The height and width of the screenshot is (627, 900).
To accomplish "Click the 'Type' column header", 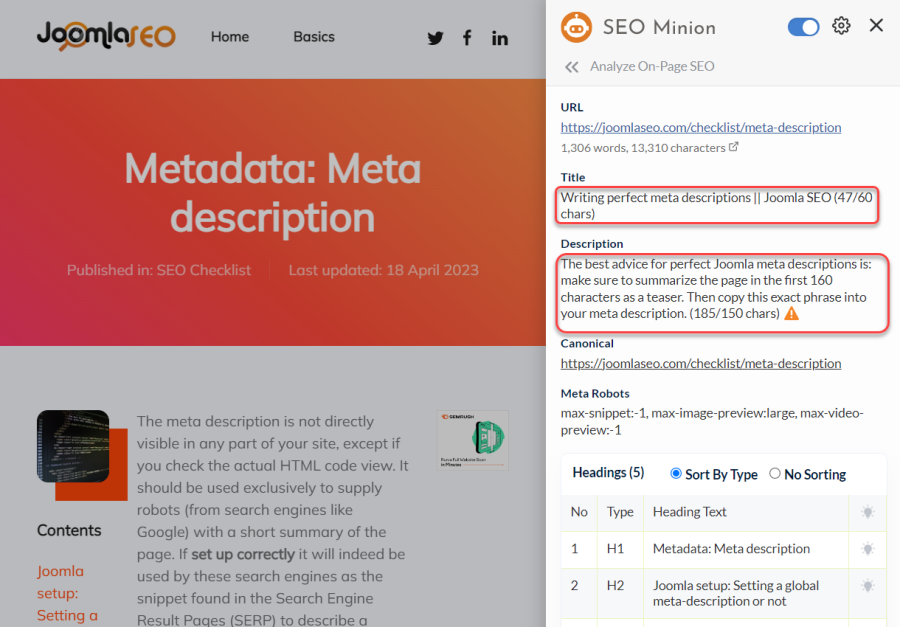I will pos(620,512).
